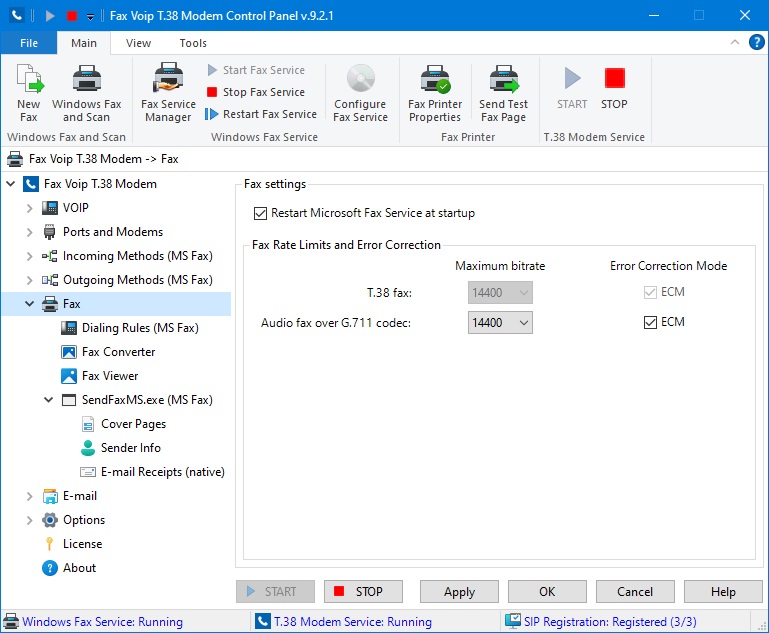Expand the VOIP tree node
The image size is (769, 633).
(29, 208)
